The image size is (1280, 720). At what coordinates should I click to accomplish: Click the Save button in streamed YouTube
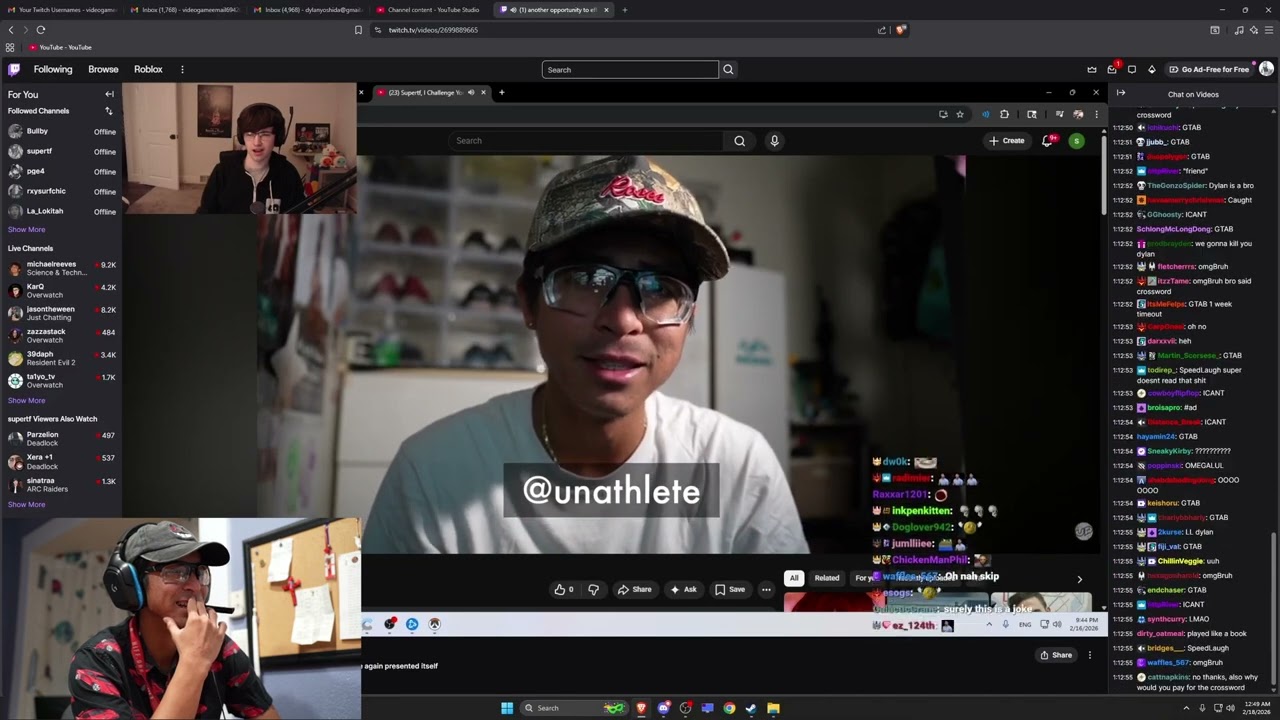[730, 590]
